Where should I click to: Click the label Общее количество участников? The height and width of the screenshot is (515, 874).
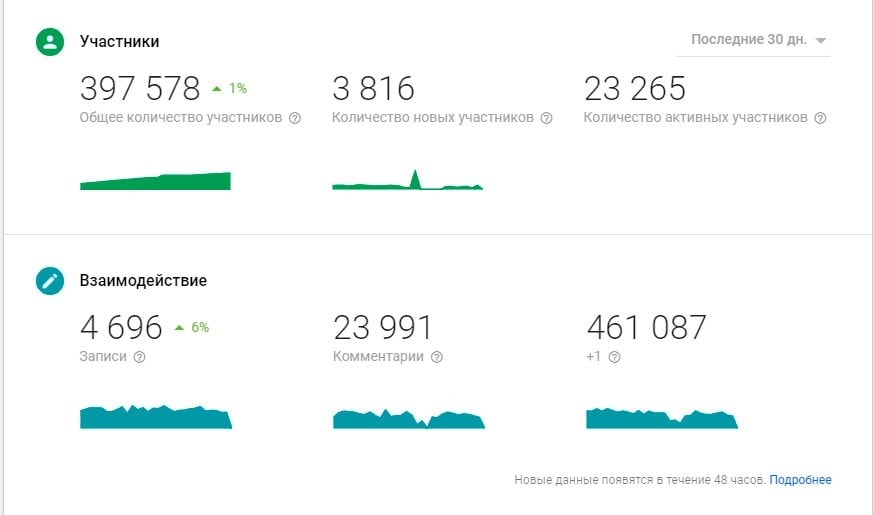181,118
